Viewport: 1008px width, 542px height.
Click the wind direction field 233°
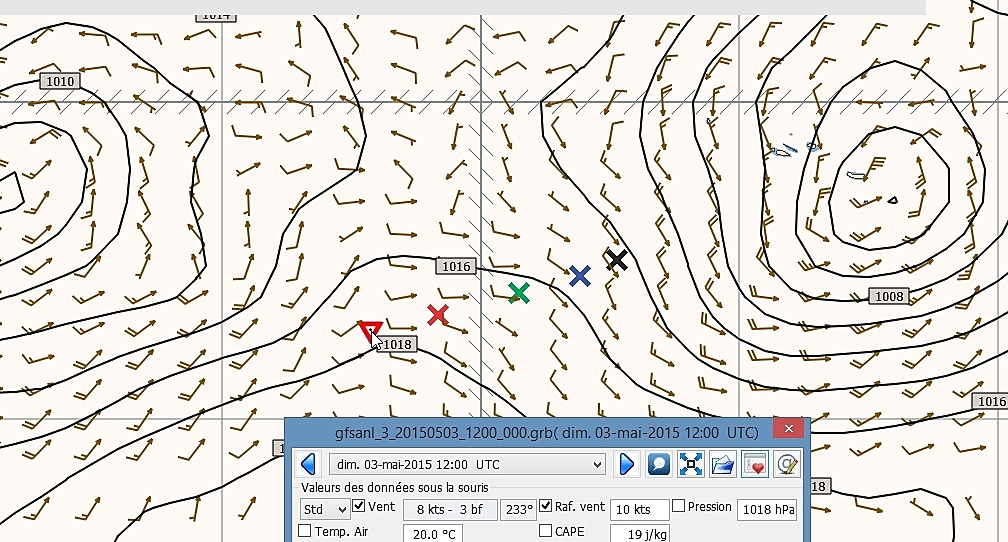coord(518,509)
